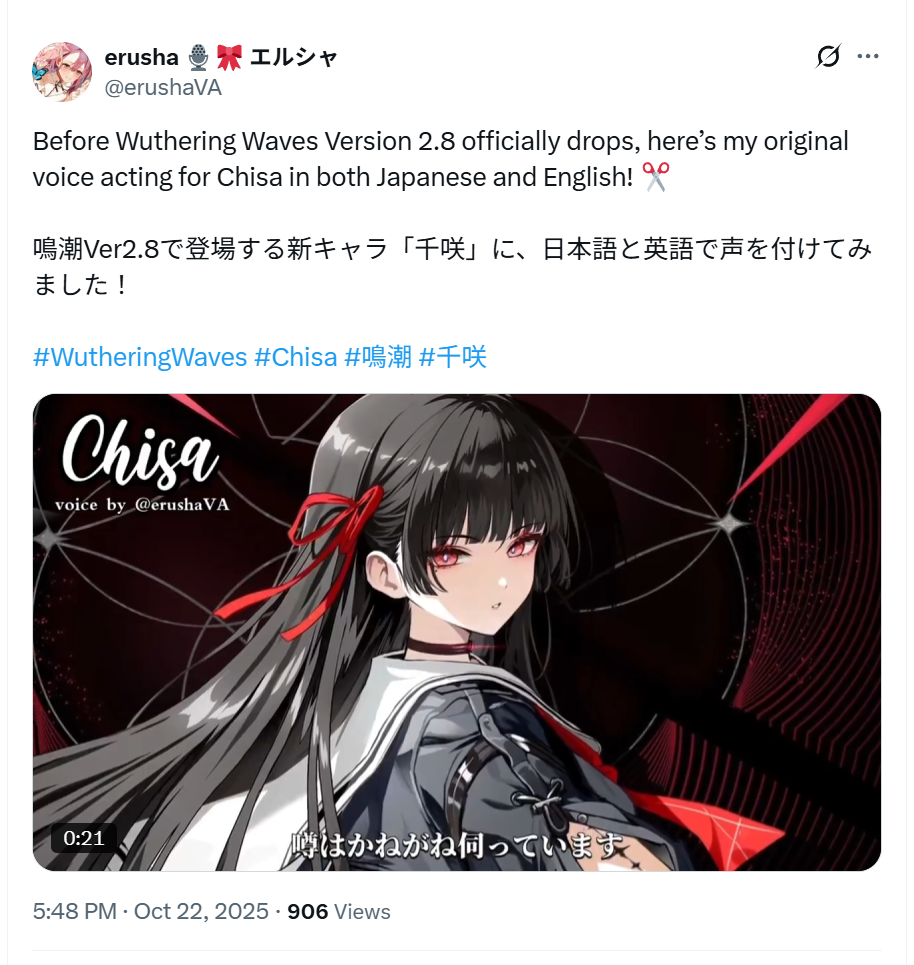Screen dimensions: 914x965
Task: Open the #WutheringWaves hashtag
Action: tap(140, 357)
